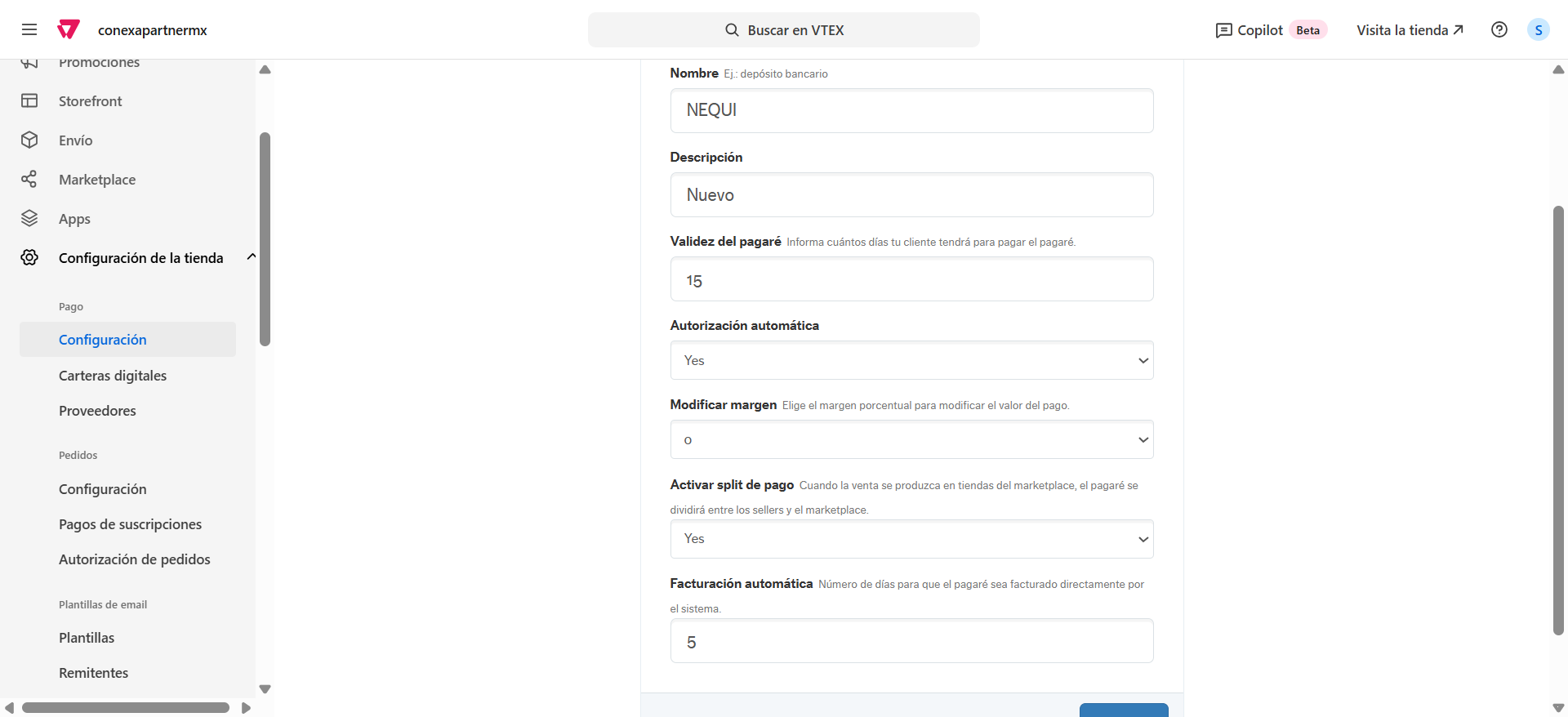Click the Validez del pagaré field
The height and width of the screenshot is (717, 1568).
911,280
